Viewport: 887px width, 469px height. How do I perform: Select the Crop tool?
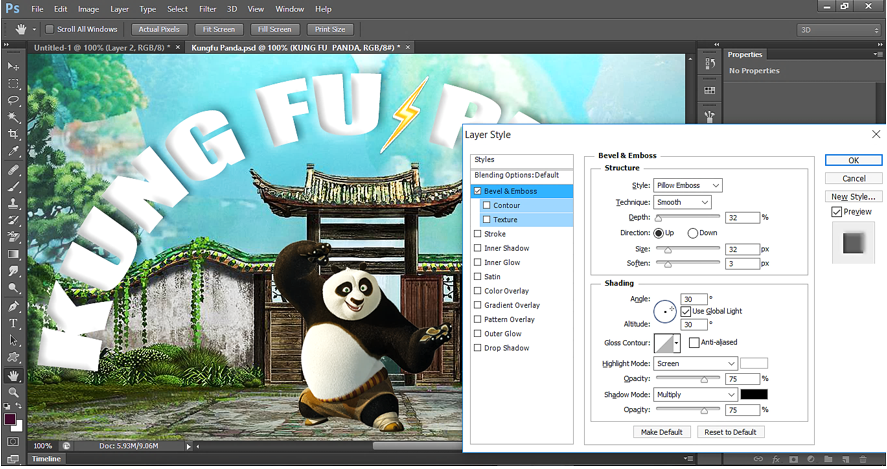[x=13, y=135]
